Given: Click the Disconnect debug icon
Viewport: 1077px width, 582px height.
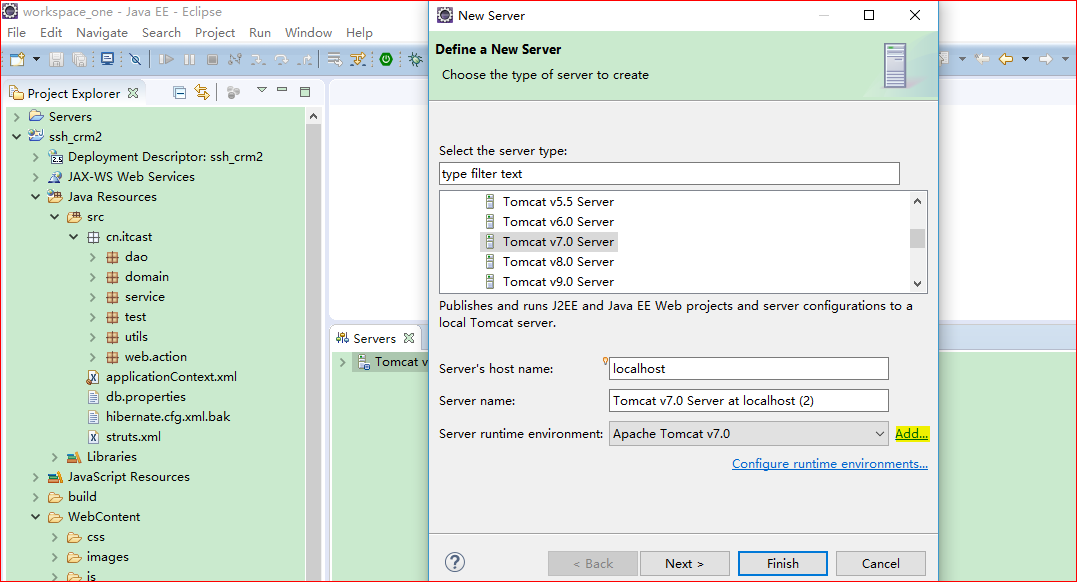Looking at the screenshot, I should click(235, 60).
